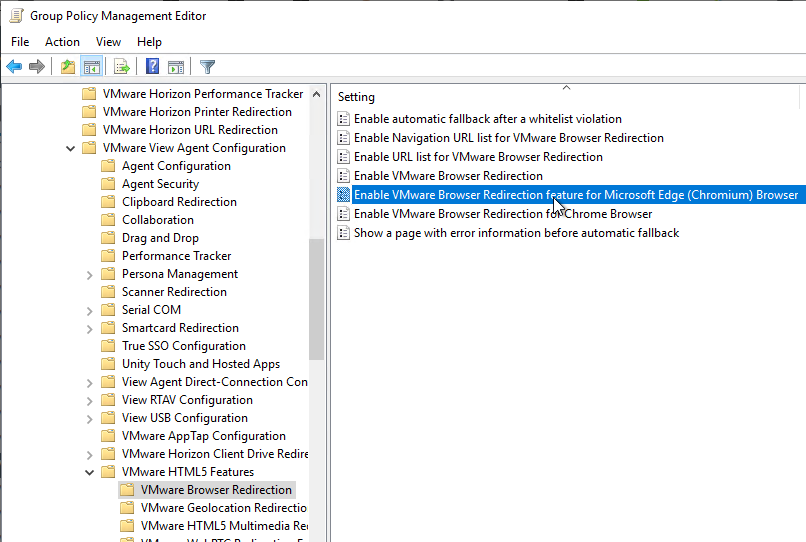
Task: Select VMware Horizon URL Redirection folder
Action: click(190, 130)
